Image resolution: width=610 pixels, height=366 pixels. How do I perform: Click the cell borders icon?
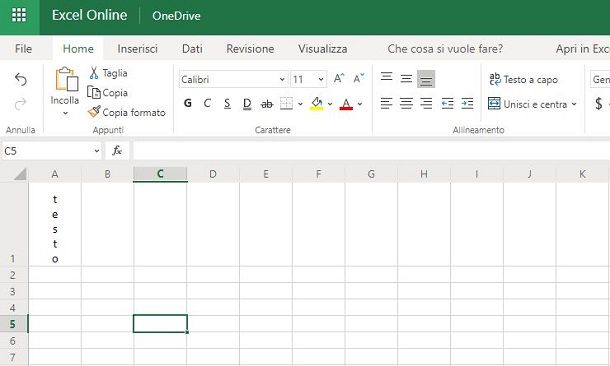point(286,103)
